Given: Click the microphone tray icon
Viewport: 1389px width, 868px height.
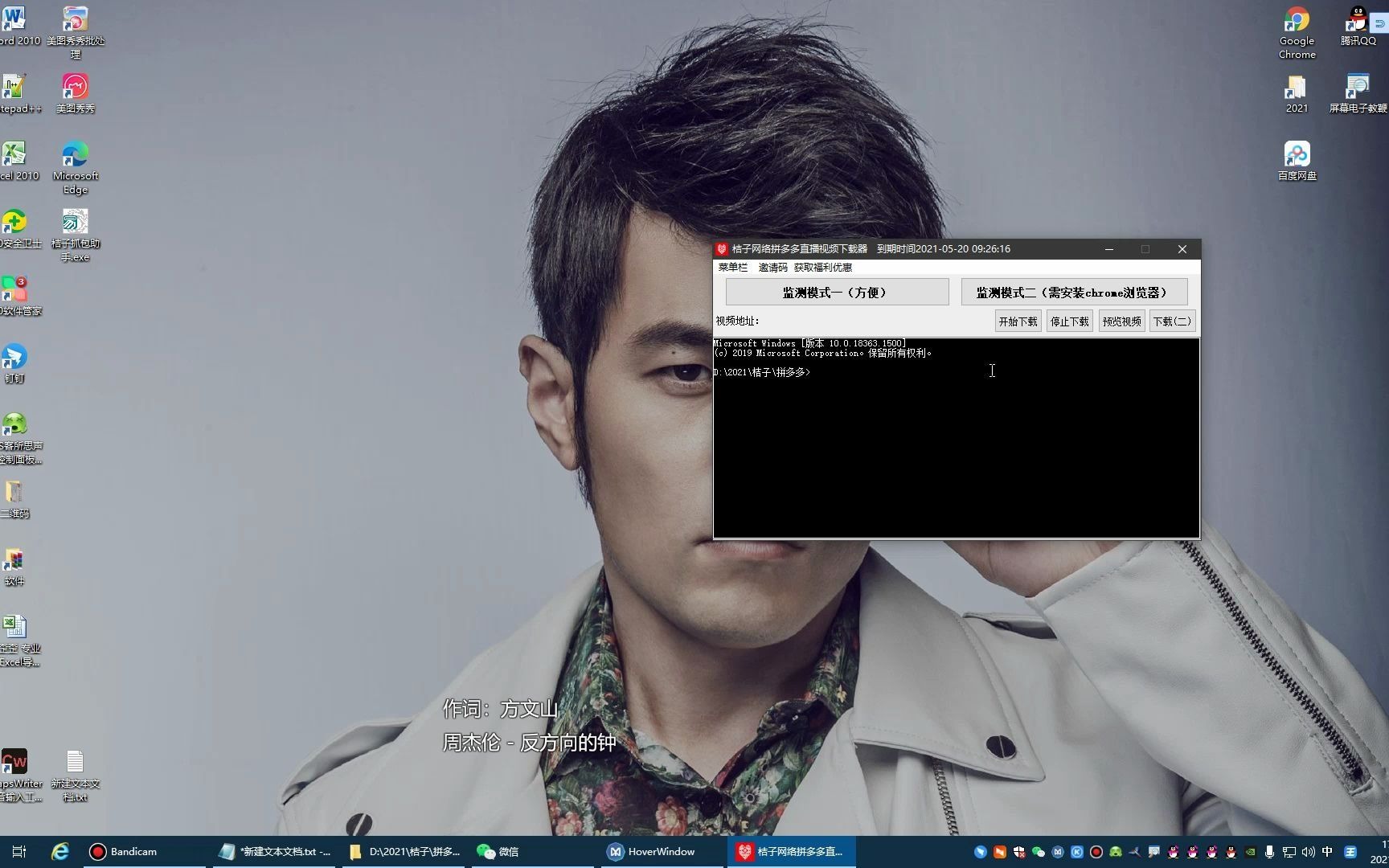Looking at the screenshot, I should [x=1269, y=852].
